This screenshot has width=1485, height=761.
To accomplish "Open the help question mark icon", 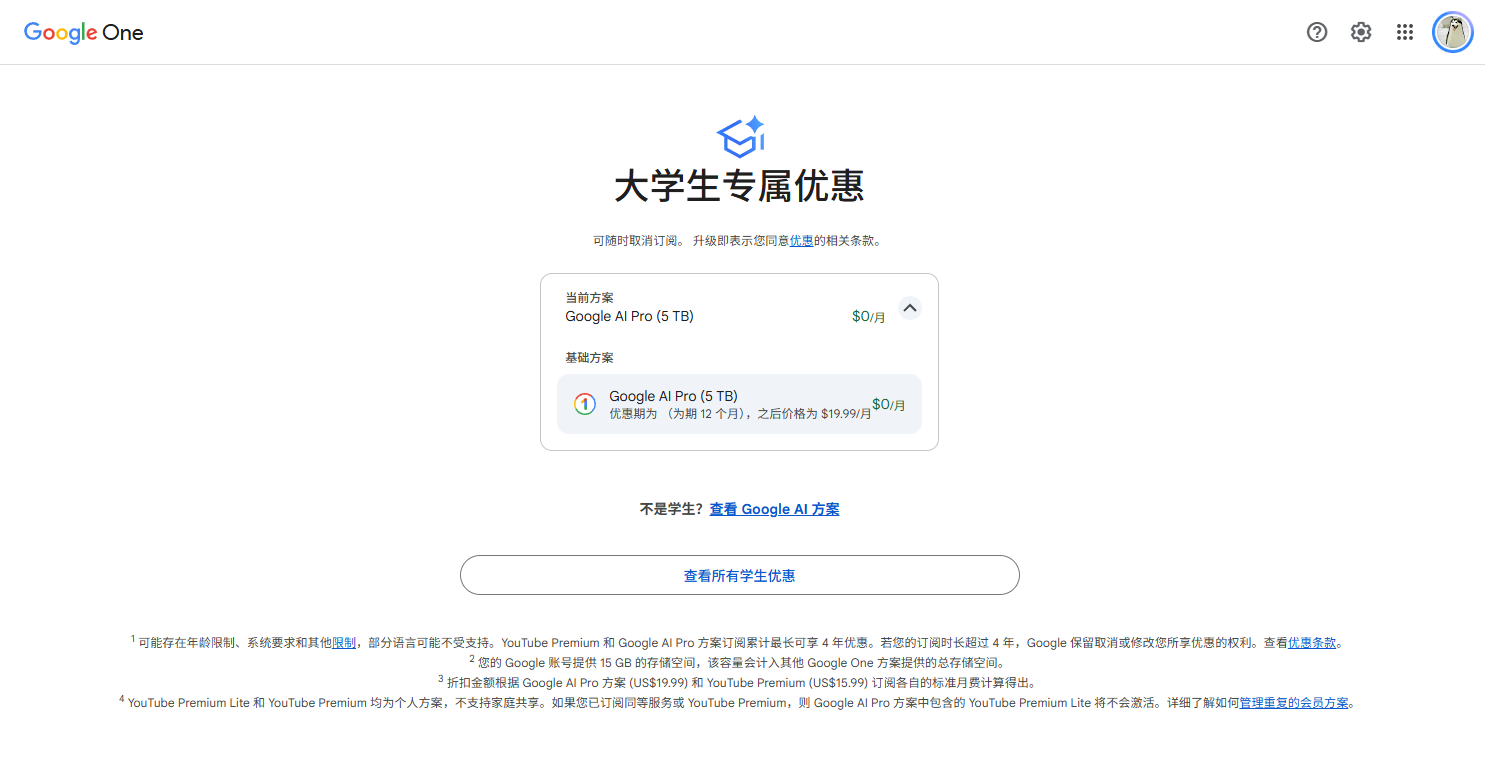I will coord(1317,32).
